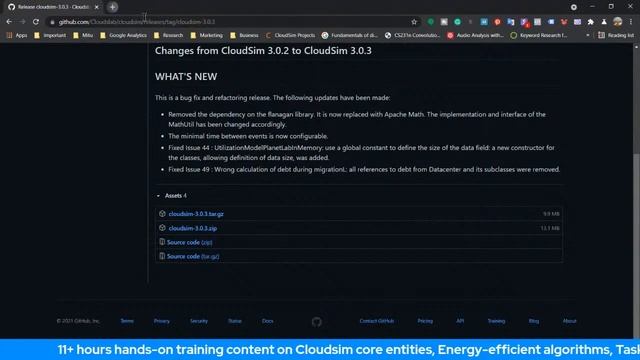Download Source code (zip)
The height and width of the screenshot is (360, 640).
[189, 242]
